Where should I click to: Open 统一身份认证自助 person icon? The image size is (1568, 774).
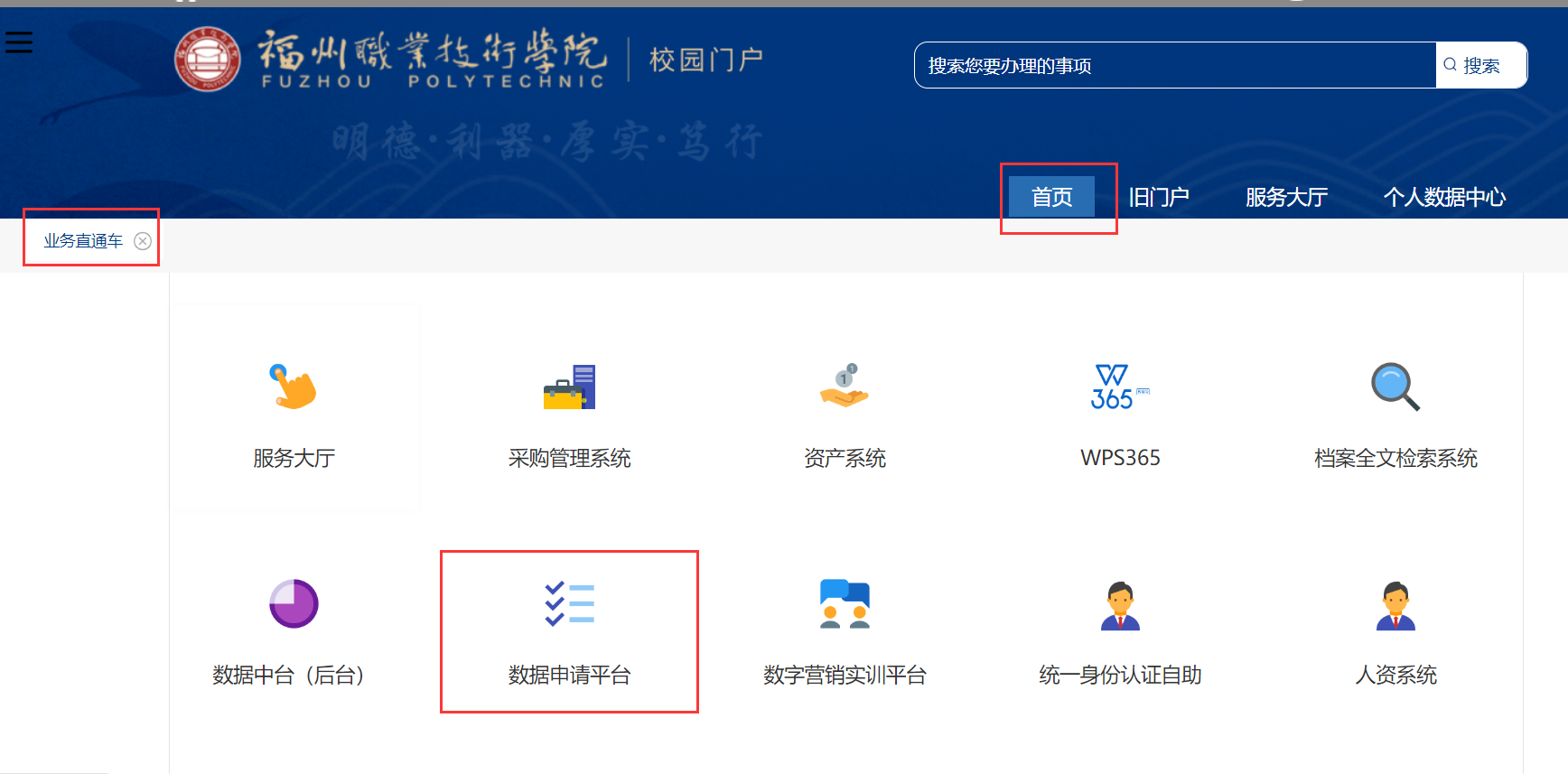(x=1120, y=605)
